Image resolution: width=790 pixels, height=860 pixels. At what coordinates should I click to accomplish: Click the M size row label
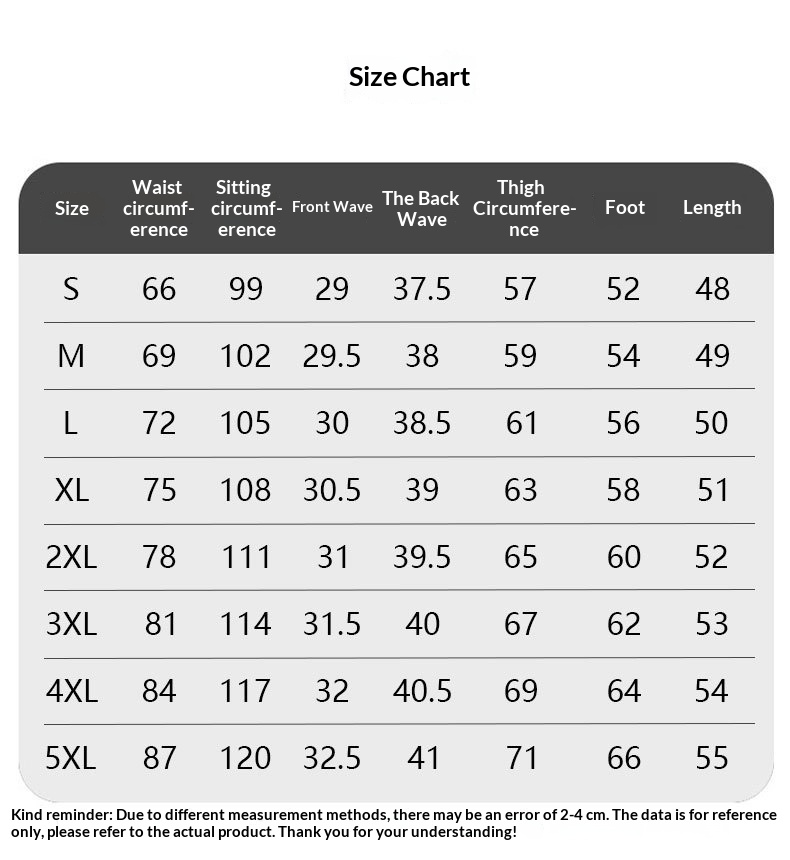[x=71, y=356]
